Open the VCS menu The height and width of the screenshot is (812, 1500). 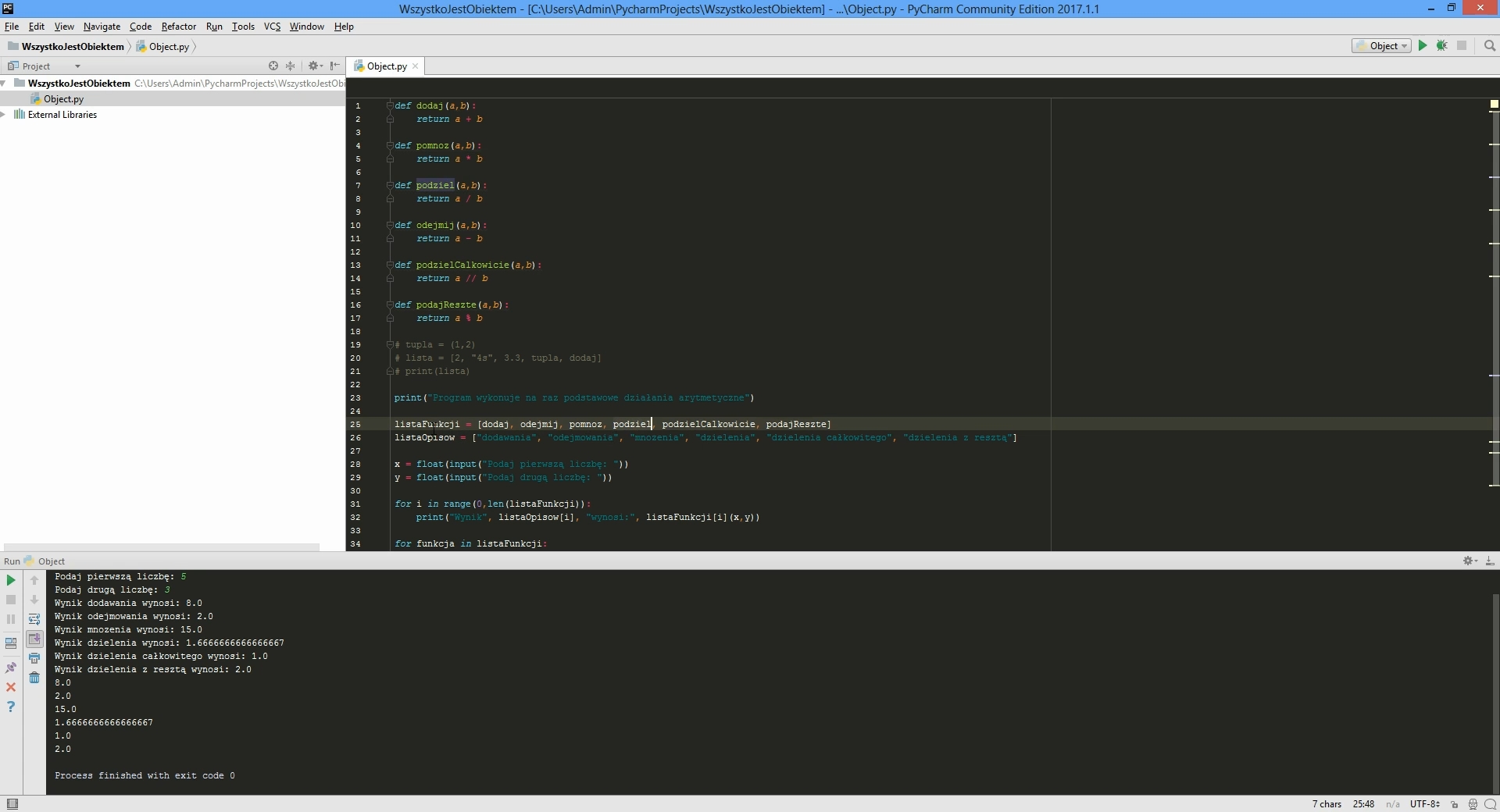point(272,27)
